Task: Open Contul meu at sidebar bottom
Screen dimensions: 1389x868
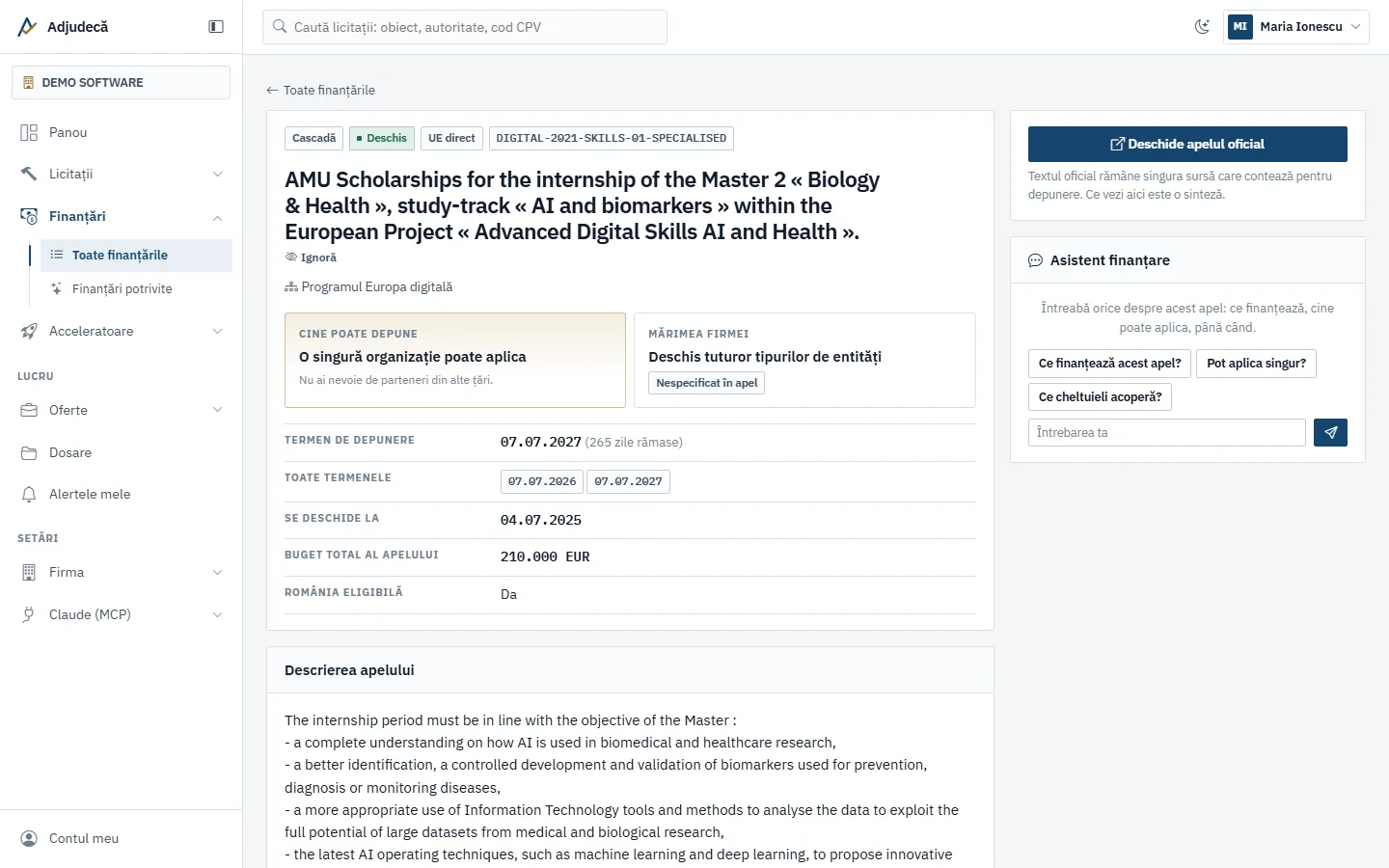Action: click(122, 838)
